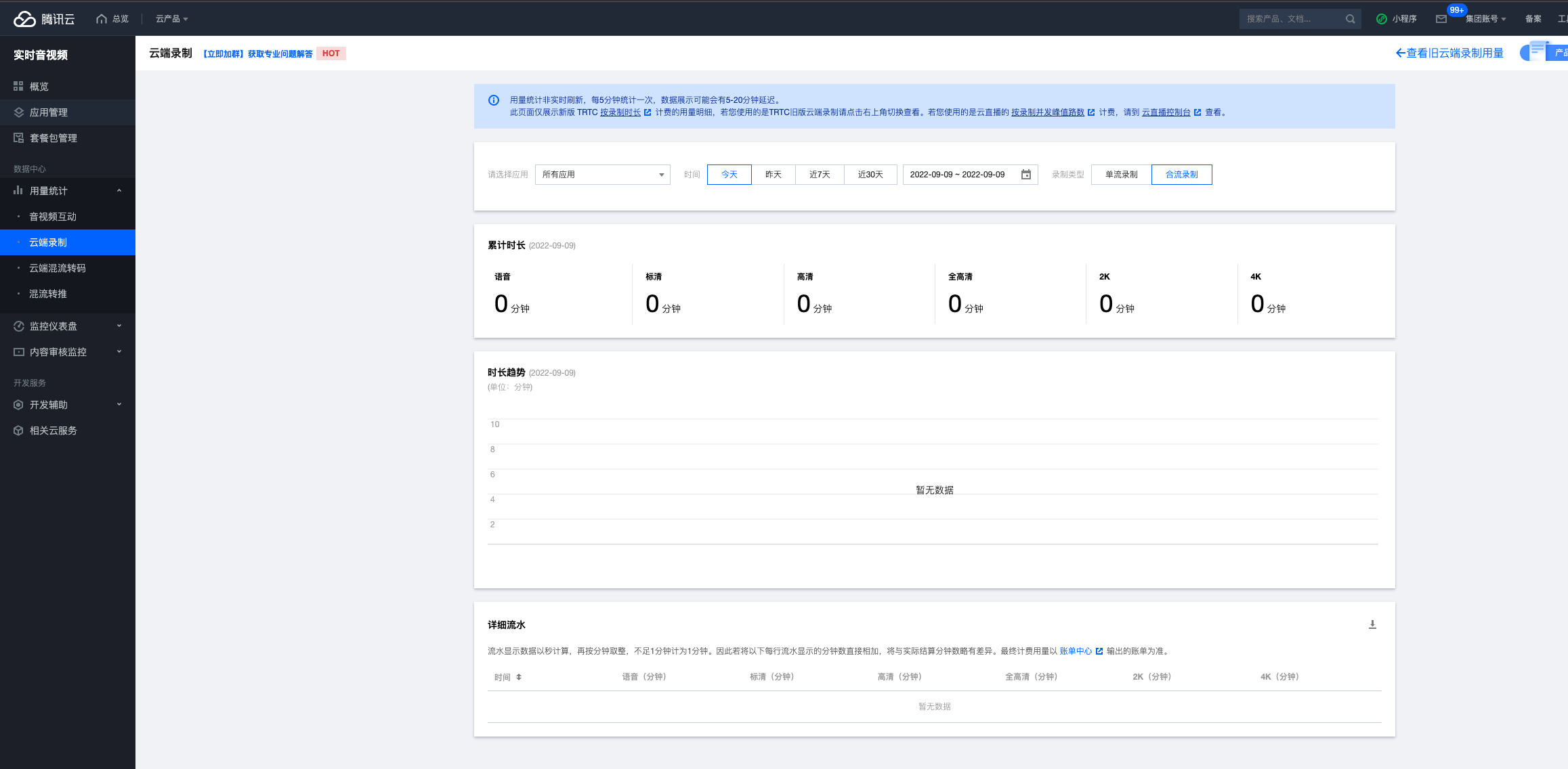Click the 语音 (分钟) column header
The image size is (1568, 769).
coord(644,677)
